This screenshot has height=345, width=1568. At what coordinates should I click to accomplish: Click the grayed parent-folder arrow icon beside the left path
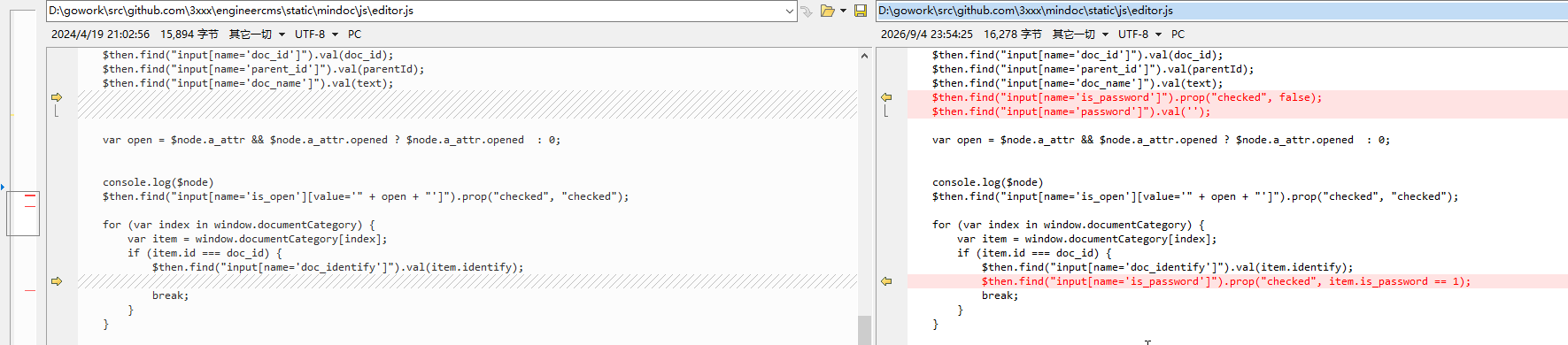(807, 11)
